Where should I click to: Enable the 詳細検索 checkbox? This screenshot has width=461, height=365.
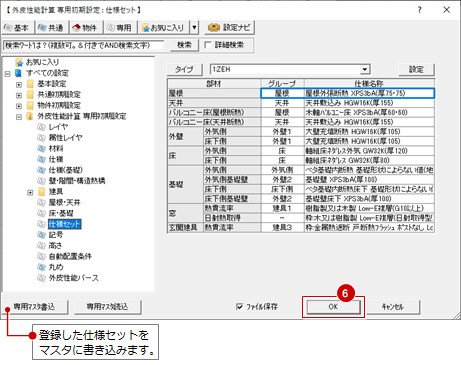208,45
